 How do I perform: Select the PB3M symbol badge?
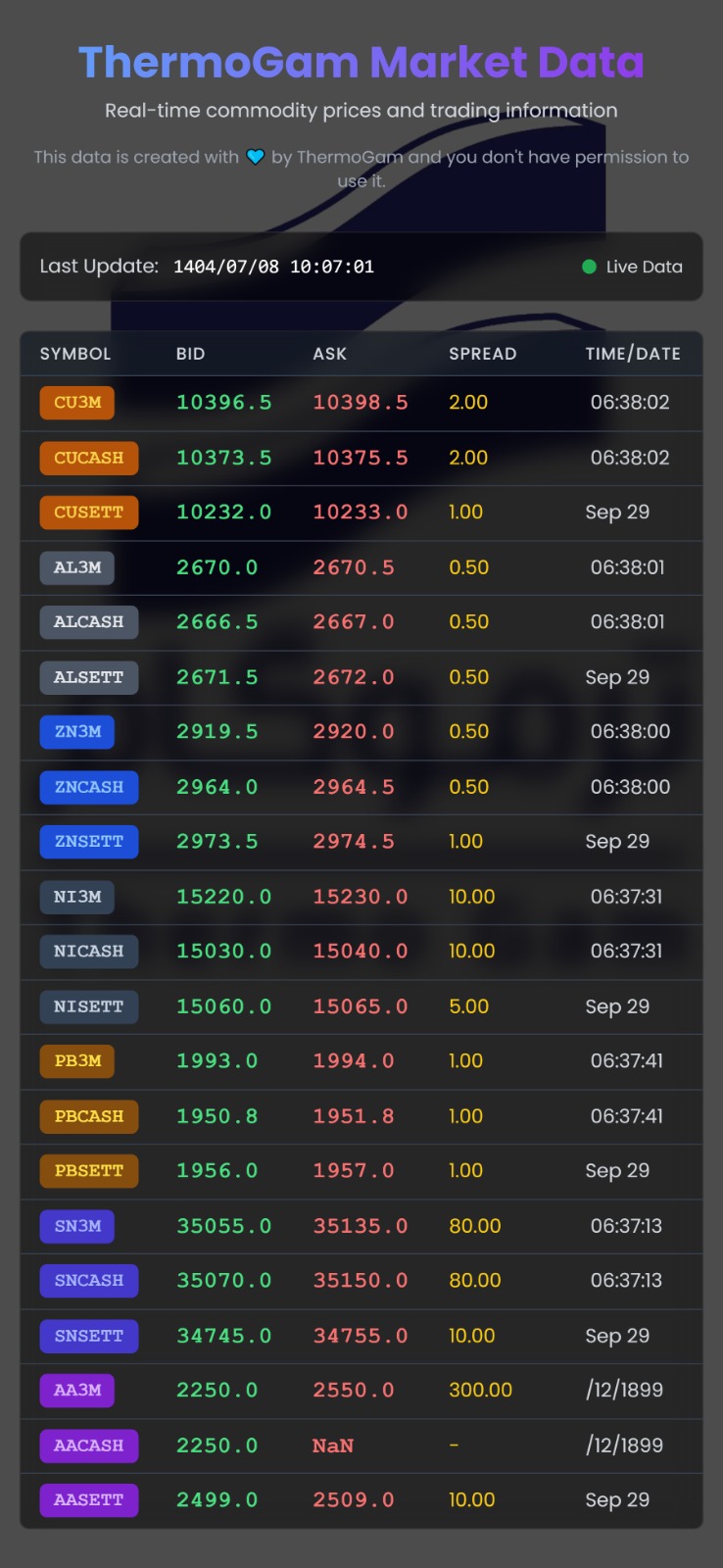77,1061
